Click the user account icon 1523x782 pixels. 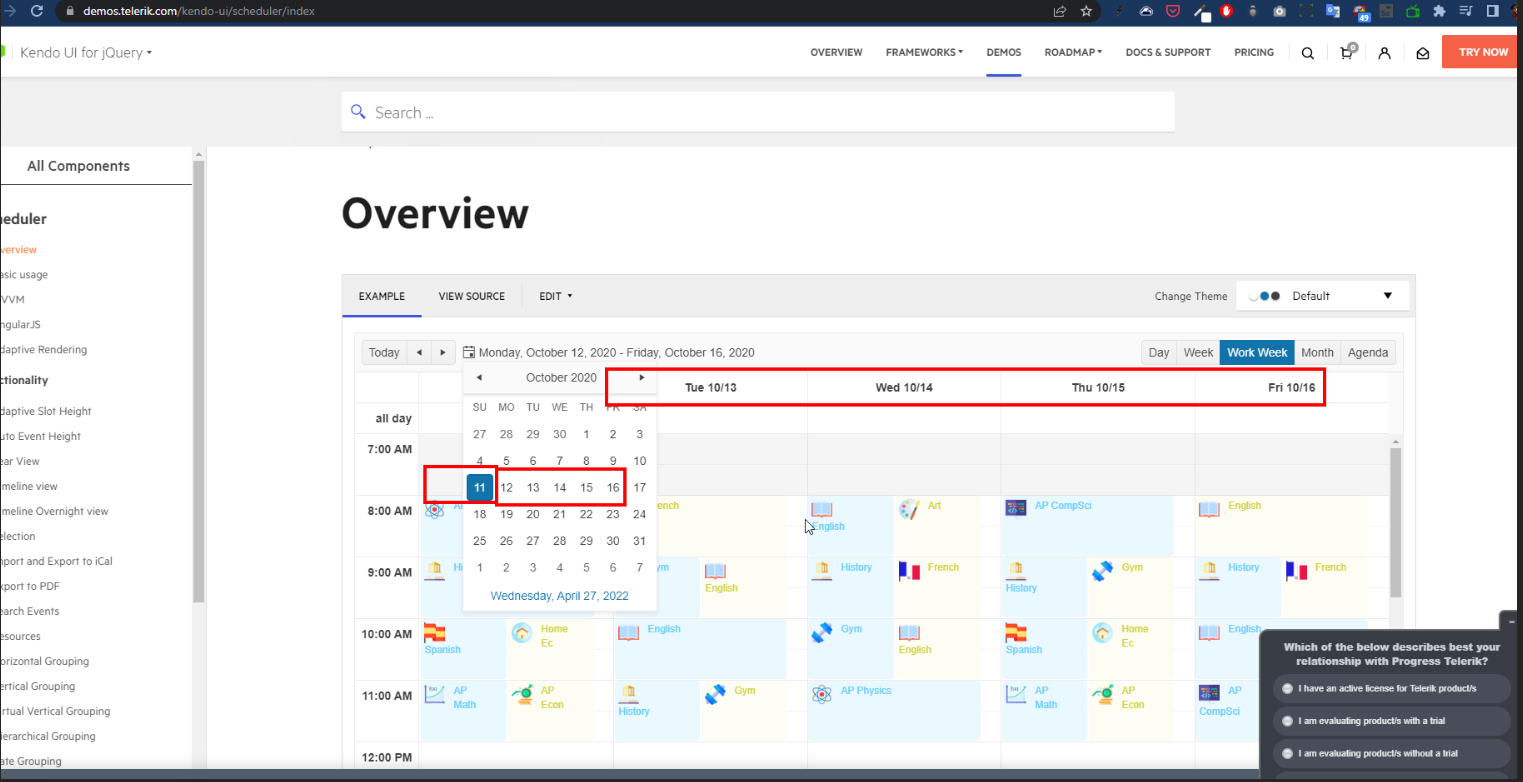point(1384,53)
